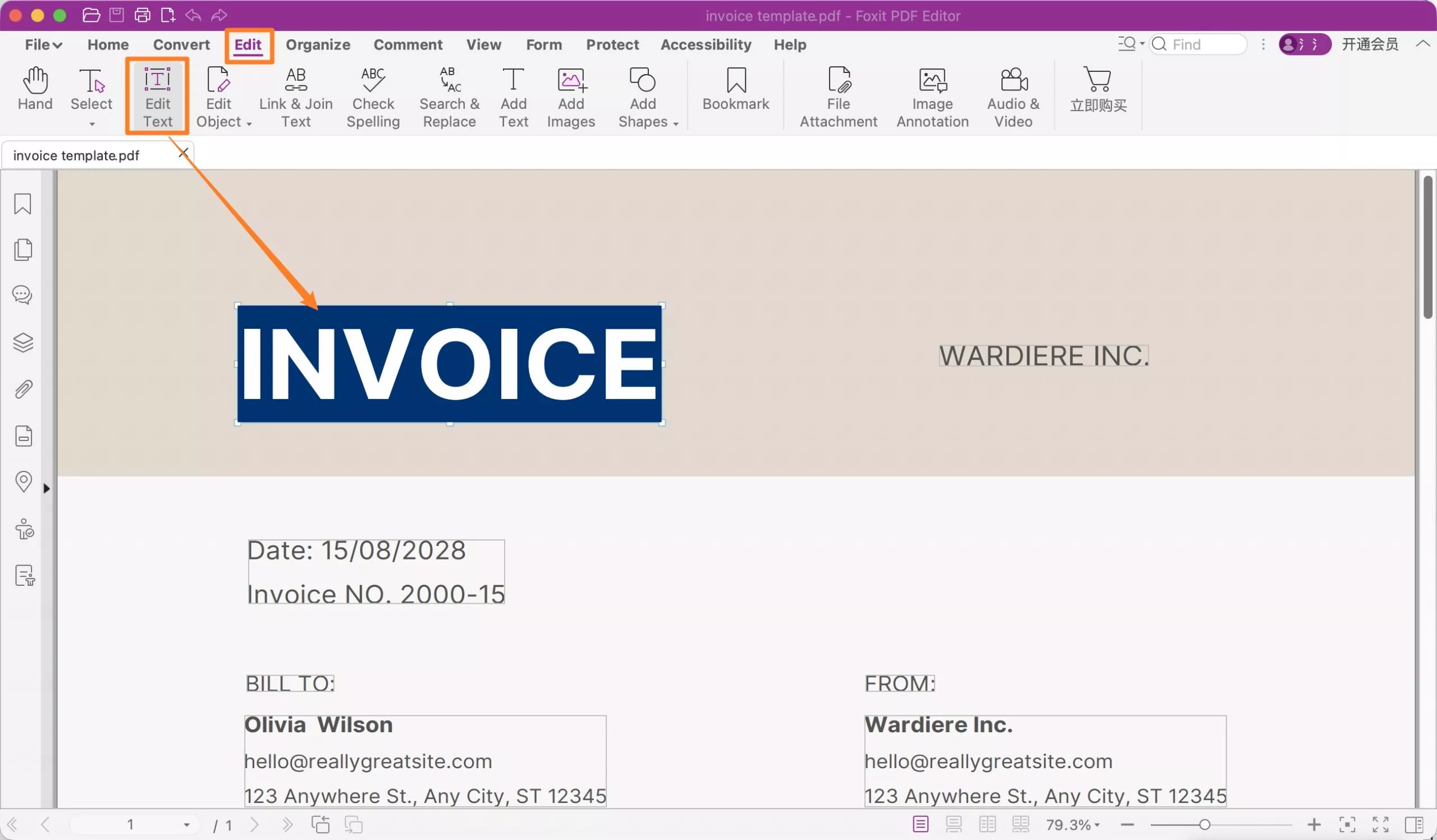Click Fit Page zoom button
The width and height of the screenshot is (1437, 840).
(1347, 825)
